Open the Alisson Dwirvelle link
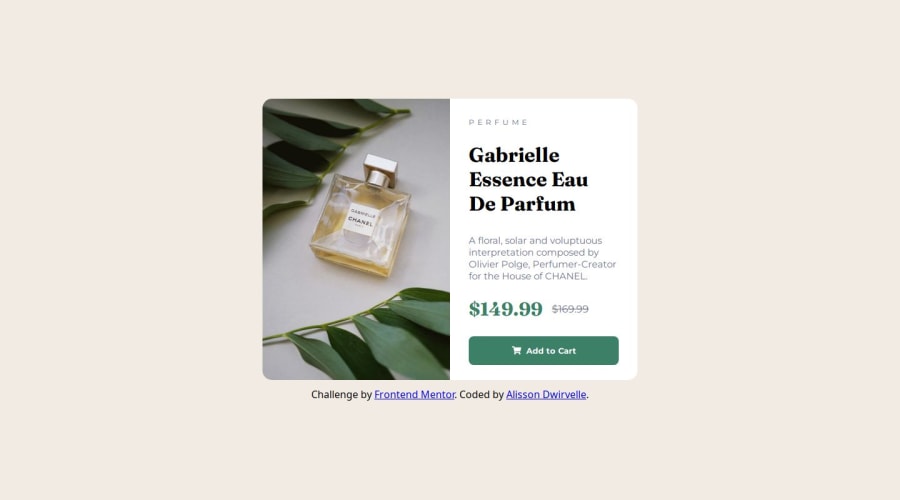Viewport: 900px width, 500px height. point(546,394)
